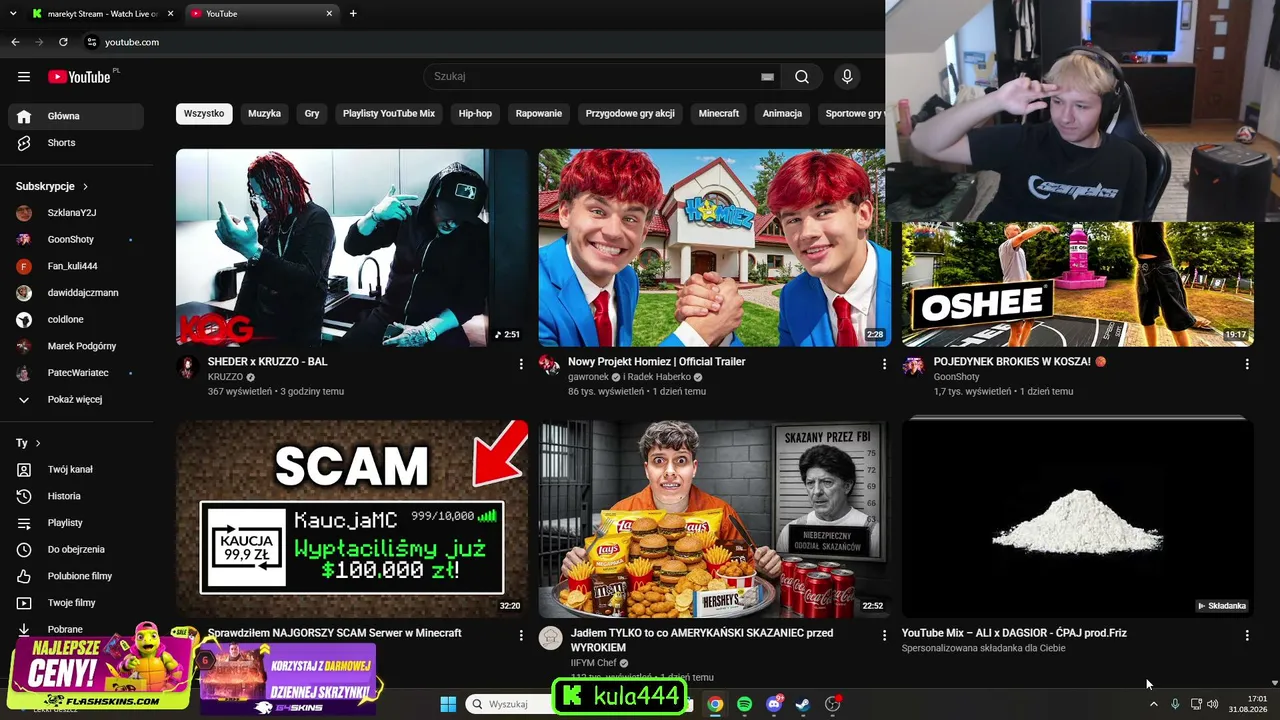Viewport: 1280px width, 720px height.
Task: Show hidden system tray icons
Action: coord(1153,704)
